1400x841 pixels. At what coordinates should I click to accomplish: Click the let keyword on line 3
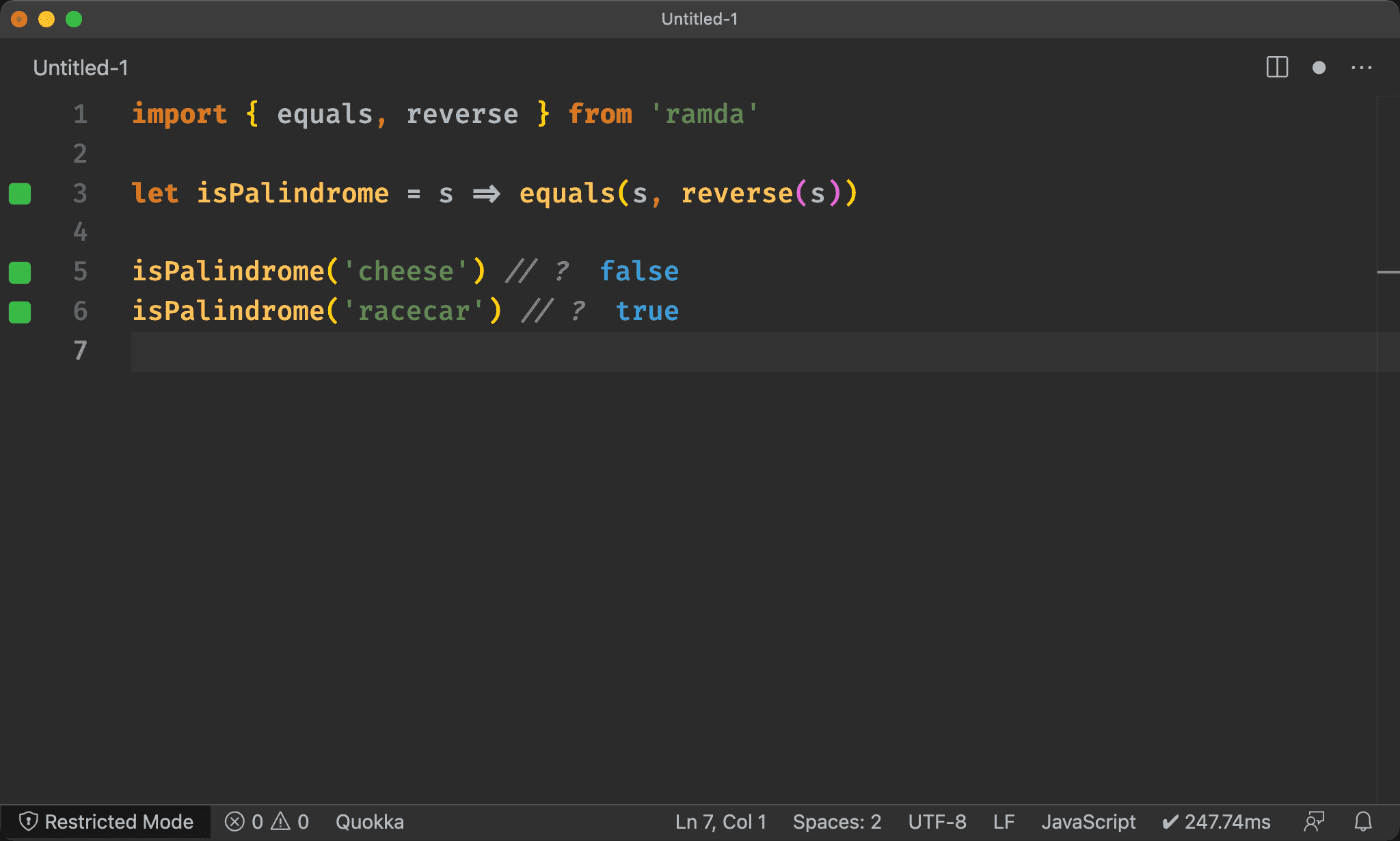pos(155,193)
